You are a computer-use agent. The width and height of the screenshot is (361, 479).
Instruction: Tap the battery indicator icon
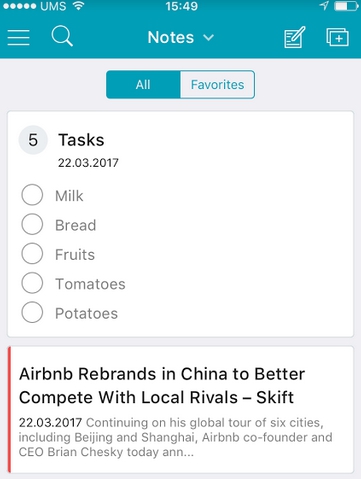346,6
